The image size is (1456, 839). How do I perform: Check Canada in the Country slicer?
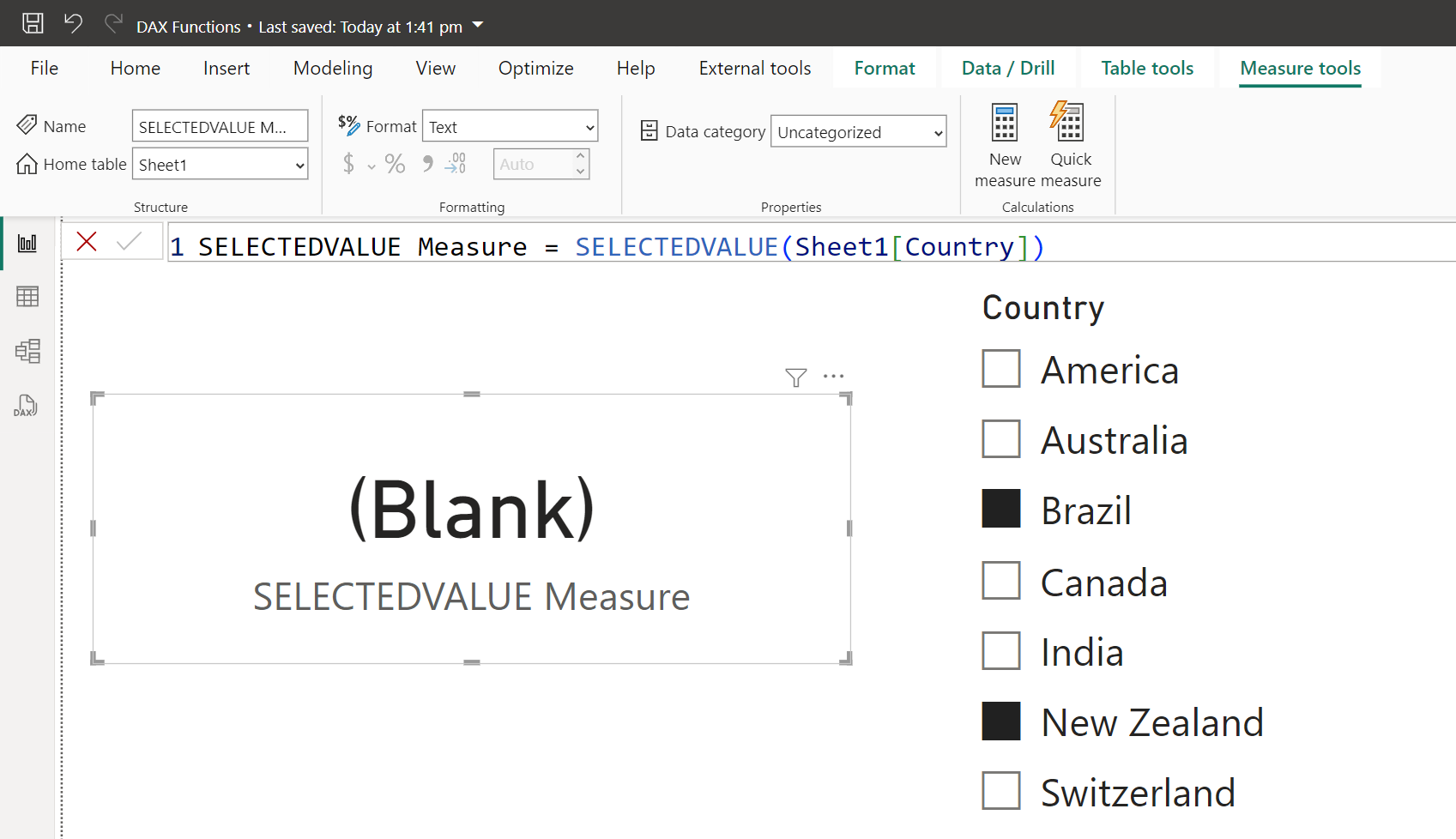(1000, 581)
